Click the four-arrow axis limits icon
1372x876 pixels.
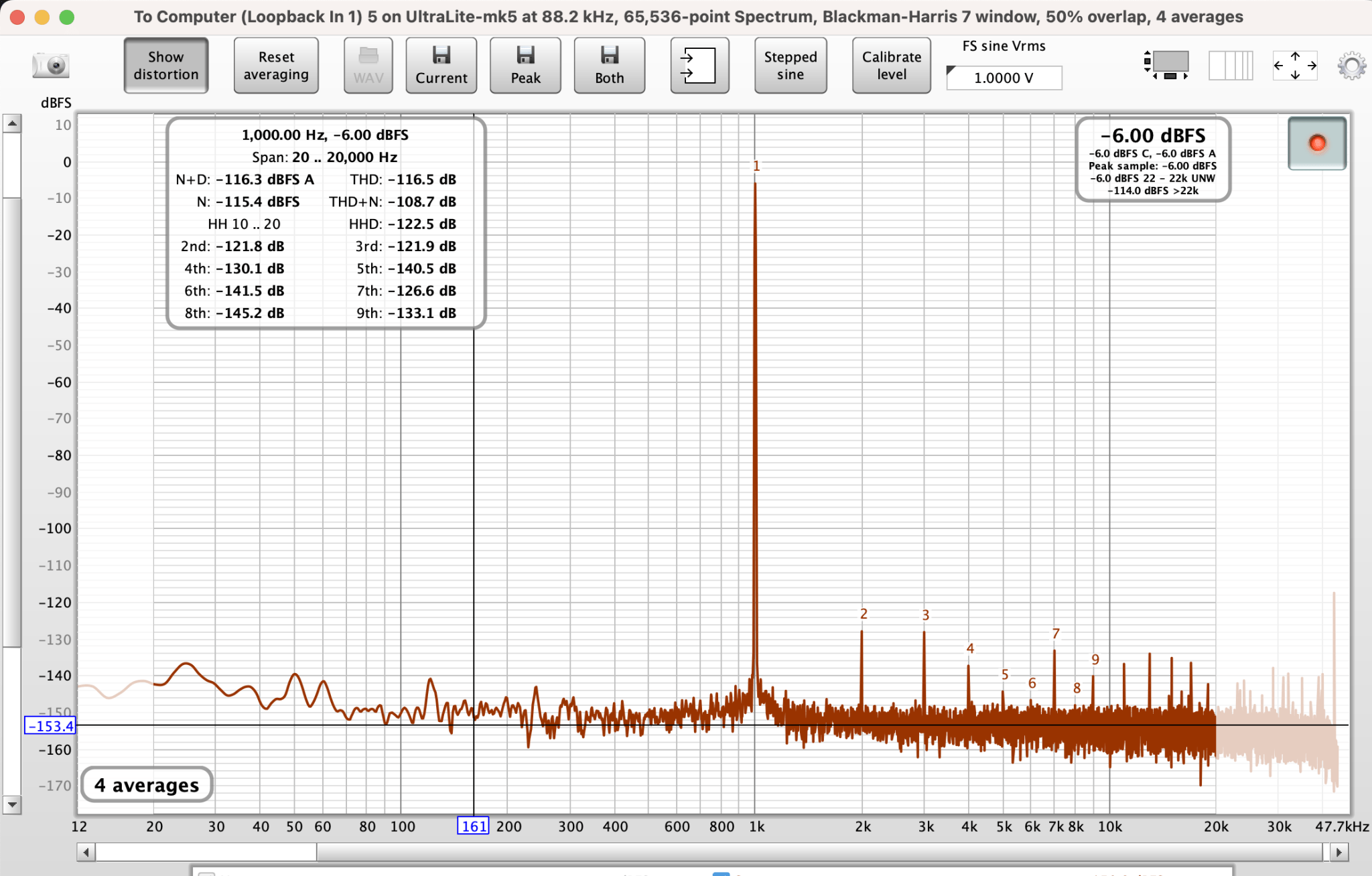(x=1295, y=65)
